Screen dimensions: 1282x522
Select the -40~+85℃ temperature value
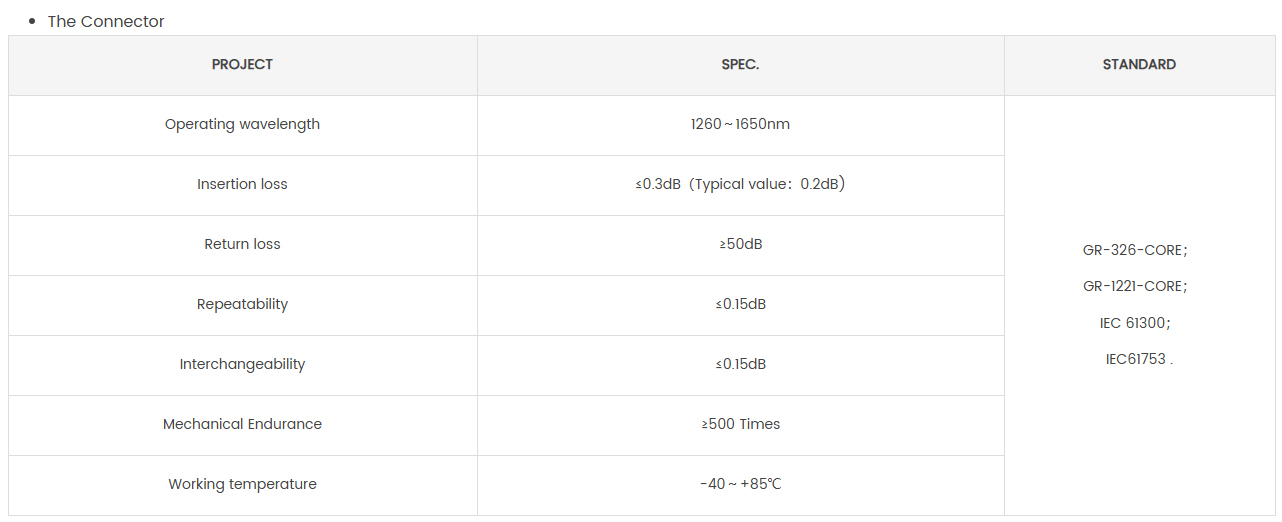740,484
